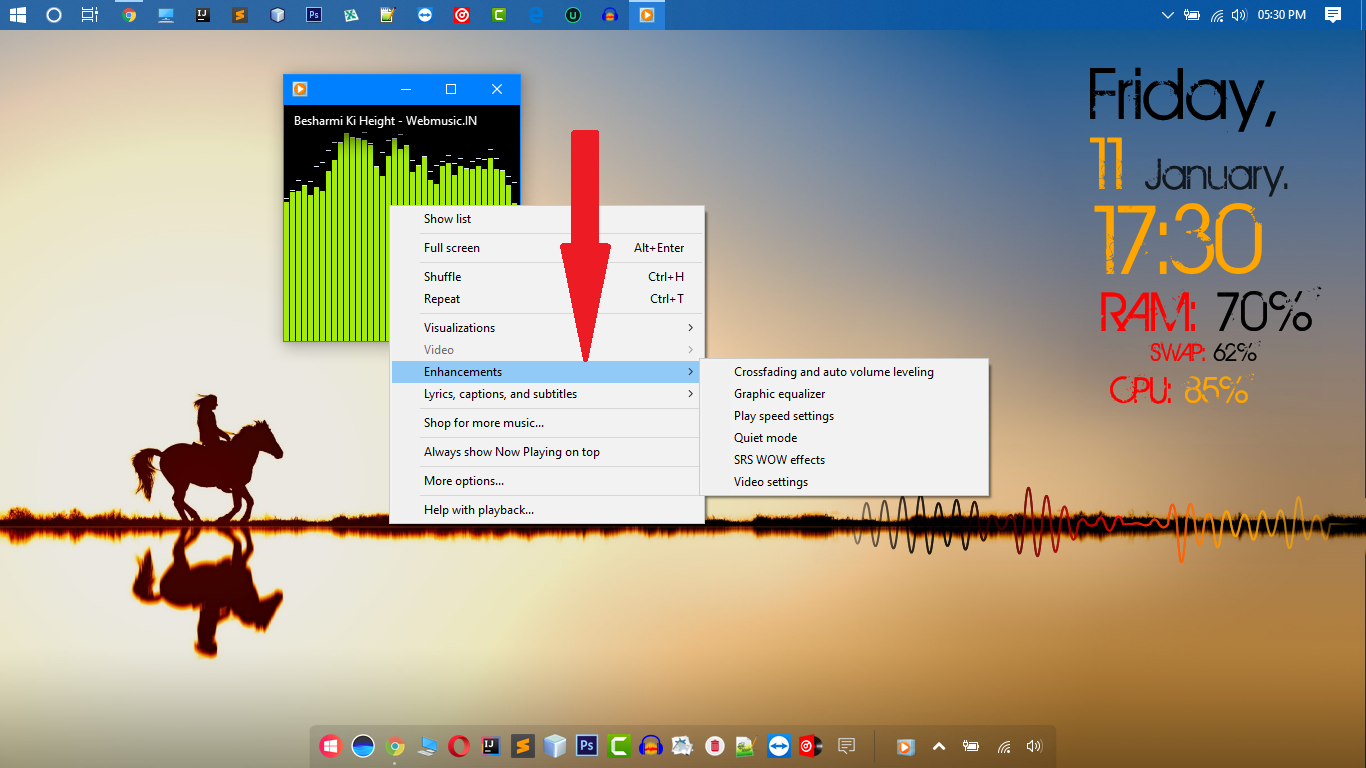The width and height of the screenshot is (1366, 768).
Task: Launch Sublime Text from the dock
Action: [x=522, y=746]
